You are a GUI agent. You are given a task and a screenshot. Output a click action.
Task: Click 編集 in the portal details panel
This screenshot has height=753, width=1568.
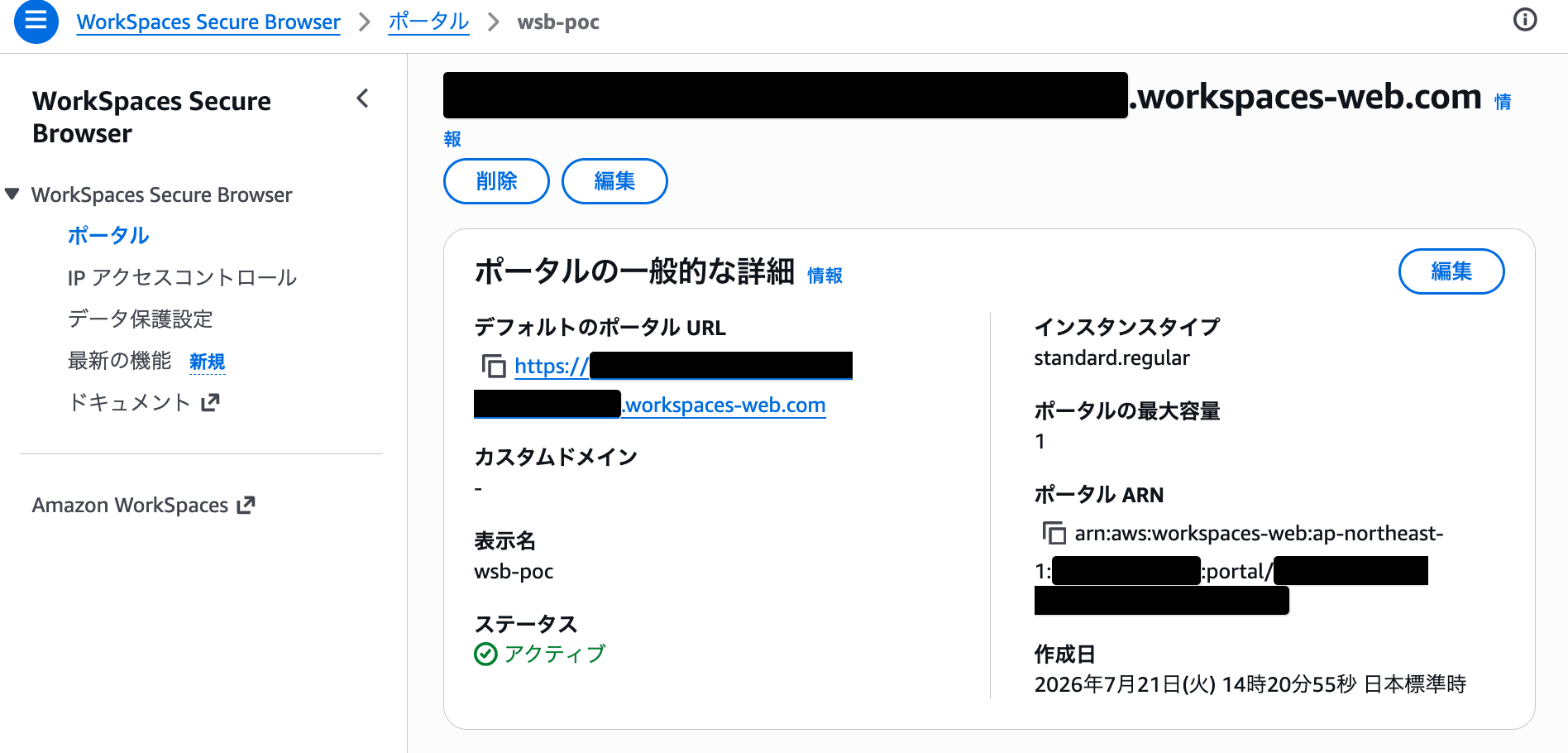point(1451,271)
